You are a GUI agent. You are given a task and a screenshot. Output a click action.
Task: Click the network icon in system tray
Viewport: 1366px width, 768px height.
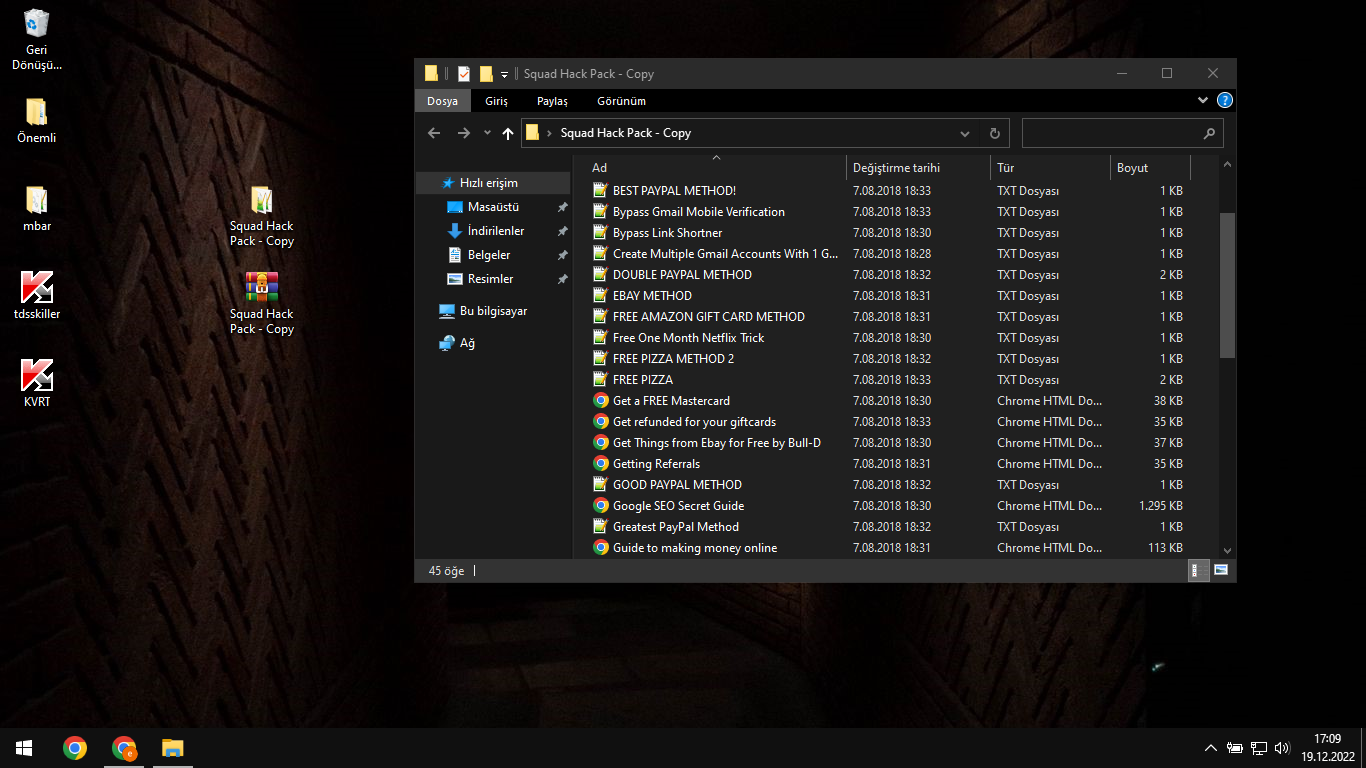pyautogui.click(x=1259, y=748)
